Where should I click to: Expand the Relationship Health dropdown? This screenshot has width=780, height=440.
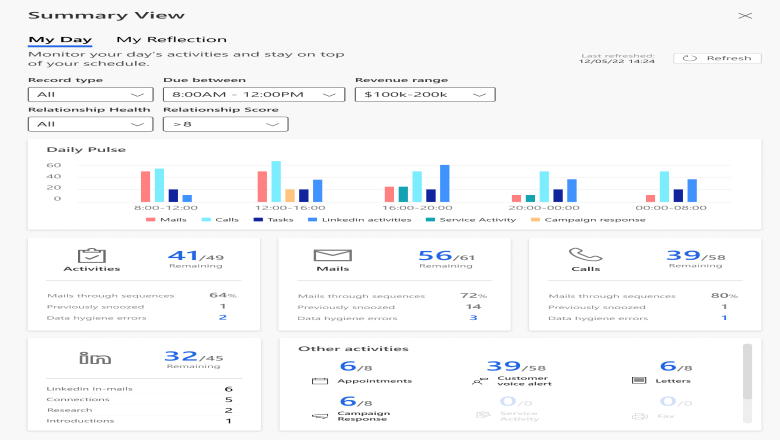(90, 124)
